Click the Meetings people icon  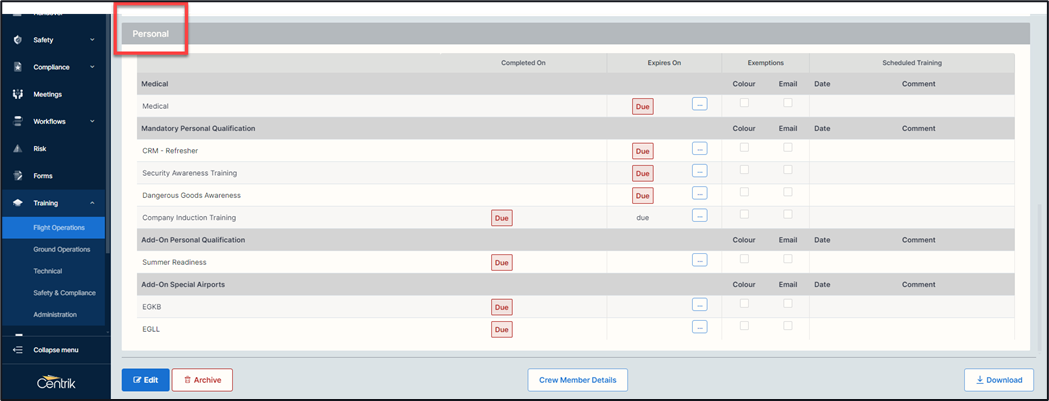(x=18, y=94)
